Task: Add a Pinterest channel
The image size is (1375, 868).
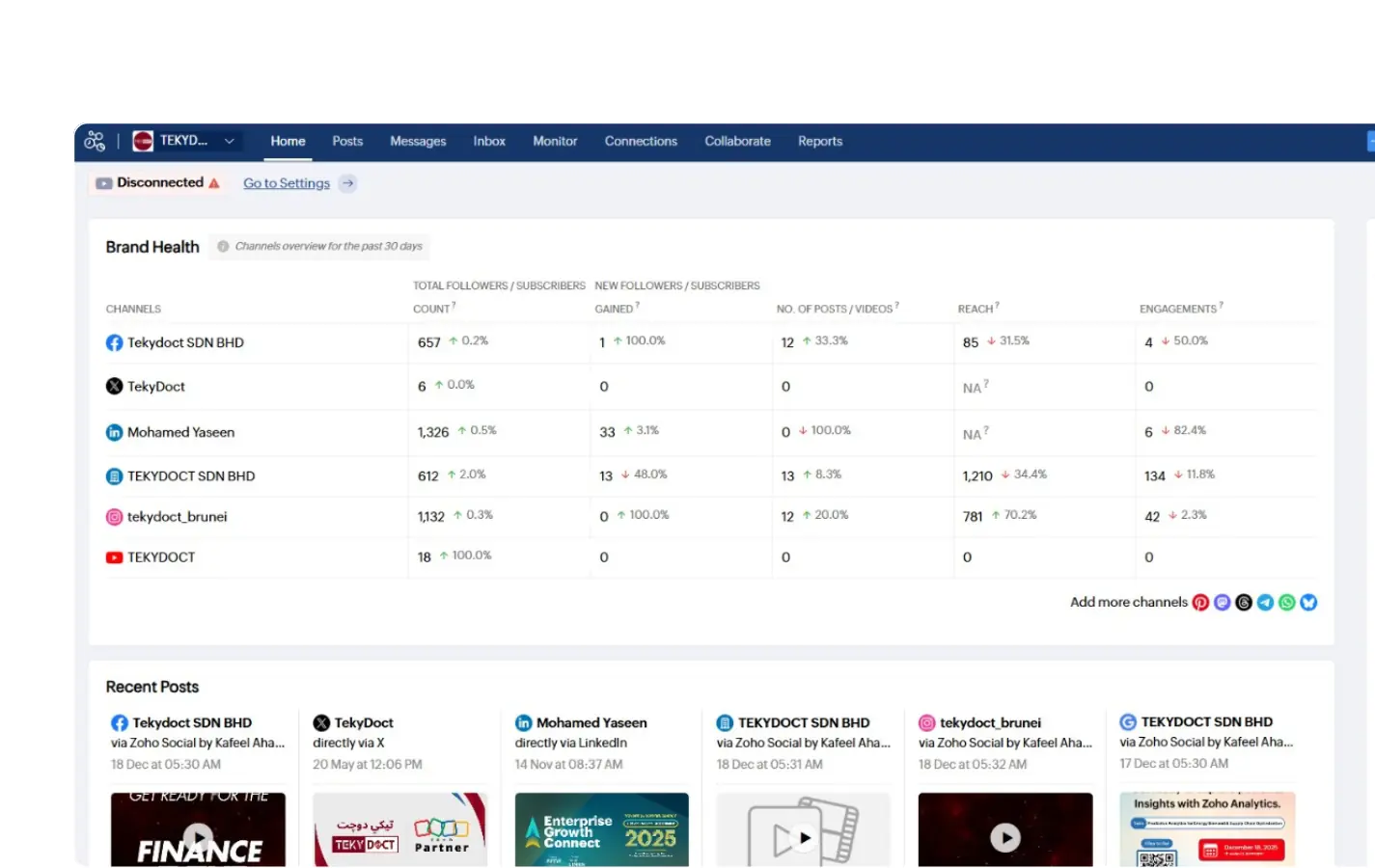Action: click(1200, 603)
